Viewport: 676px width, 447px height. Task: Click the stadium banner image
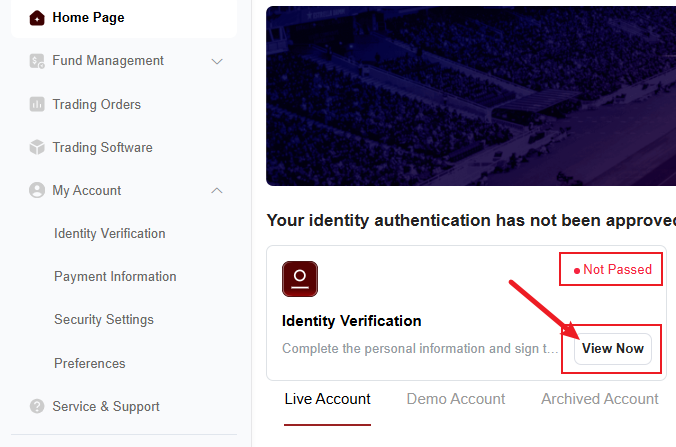point(471,96)
